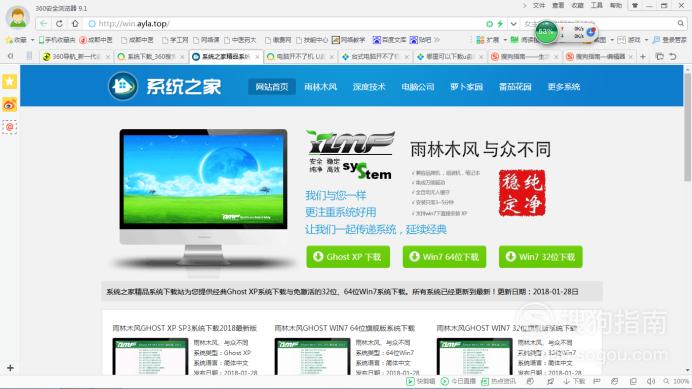Click the user avatar icon
The height and width of the screenshot is (389, 692).
tap(18, 18)
